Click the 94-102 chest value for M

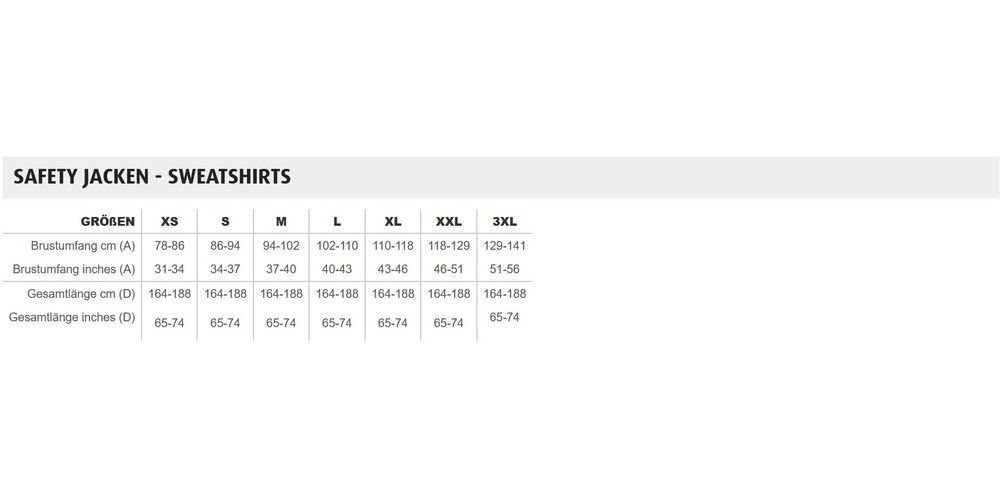click(x=281, y=246)
